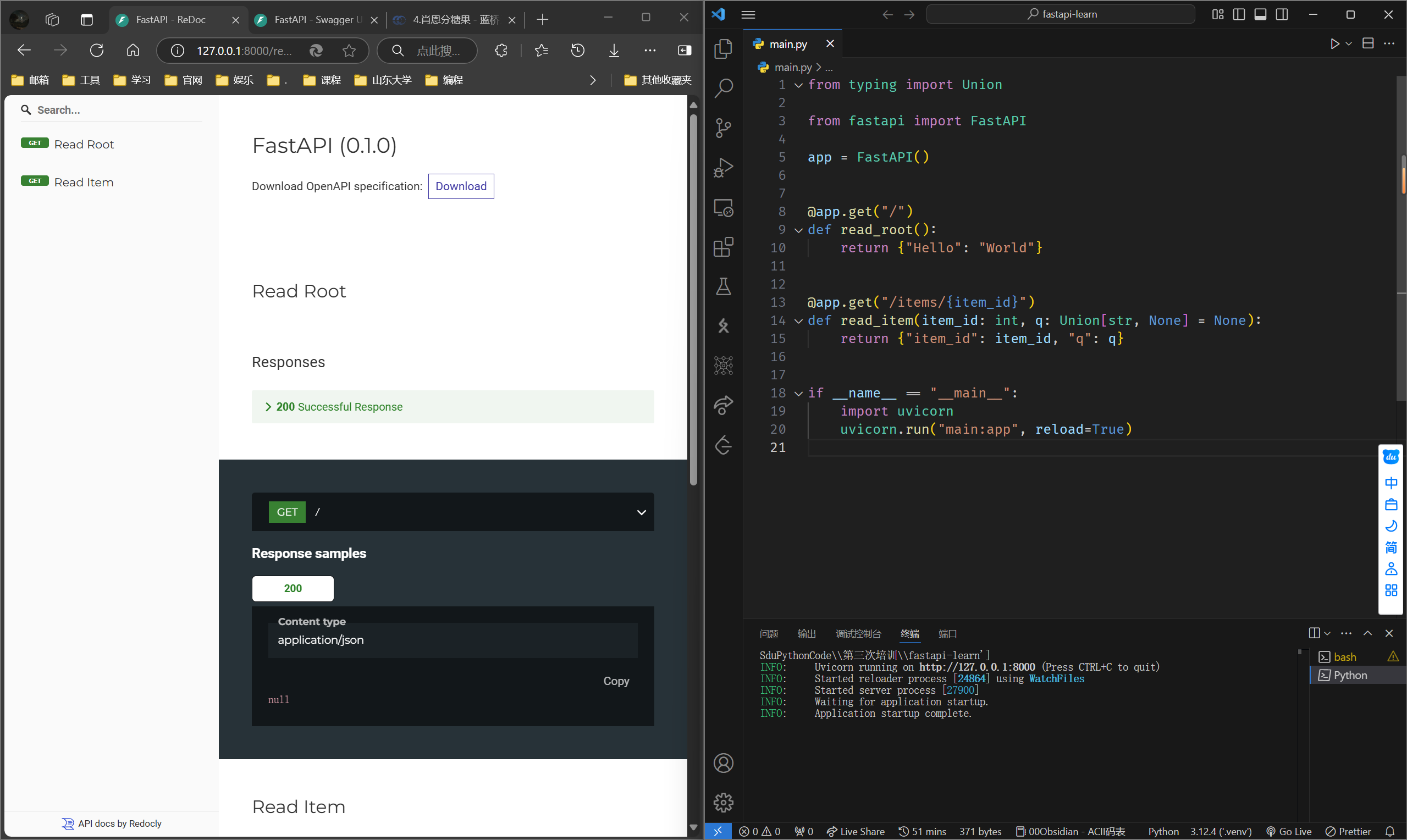Select bash terminal in list
The width and height of the screenshot is (1407, 840).
pyautogui.click(x=1357, y=656)
